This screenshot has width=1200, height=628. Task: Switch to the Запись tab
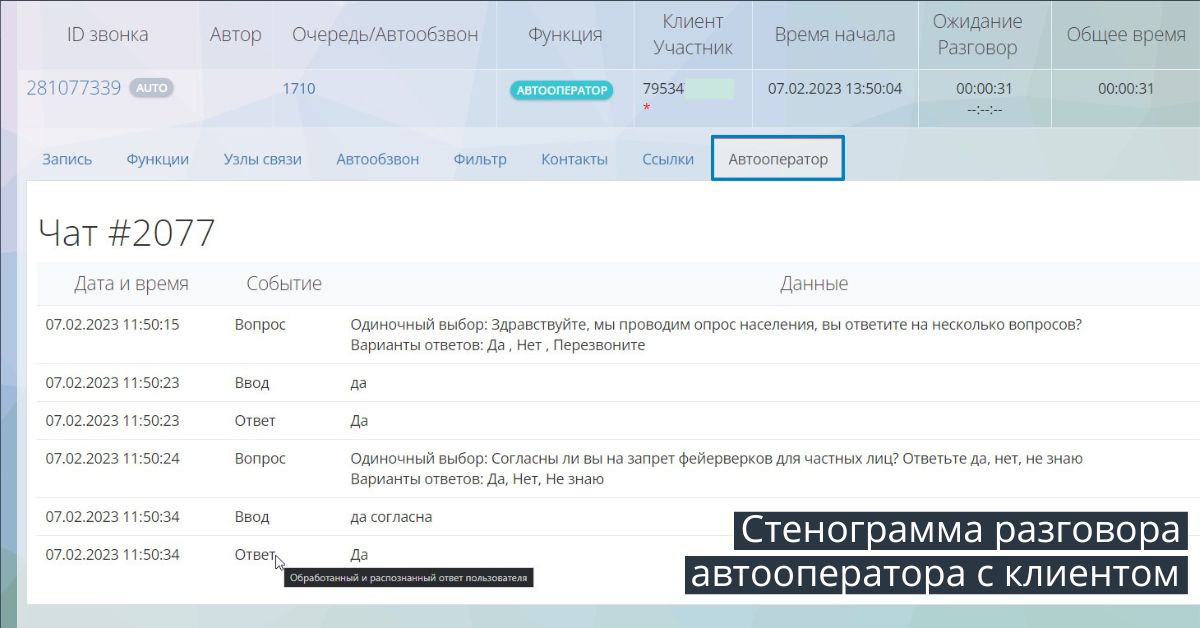click(x=67, y=159)
